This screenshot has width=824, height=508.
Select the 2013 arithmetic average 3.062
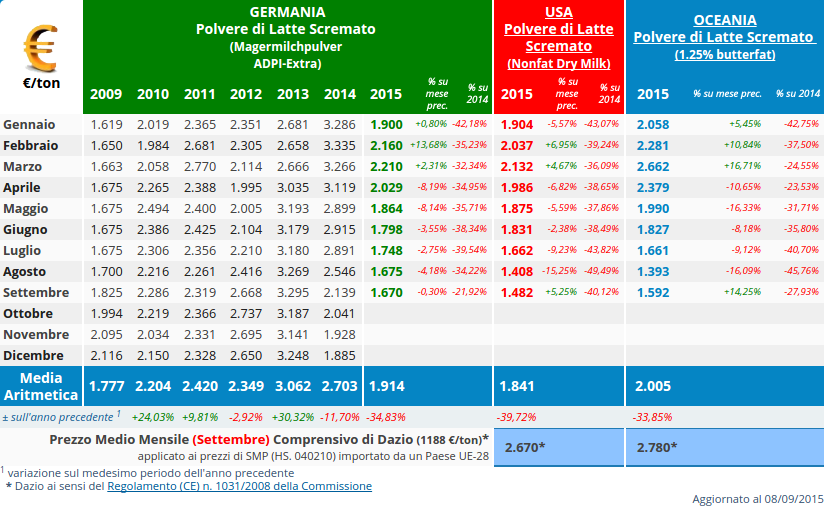(x=293, y=386)
